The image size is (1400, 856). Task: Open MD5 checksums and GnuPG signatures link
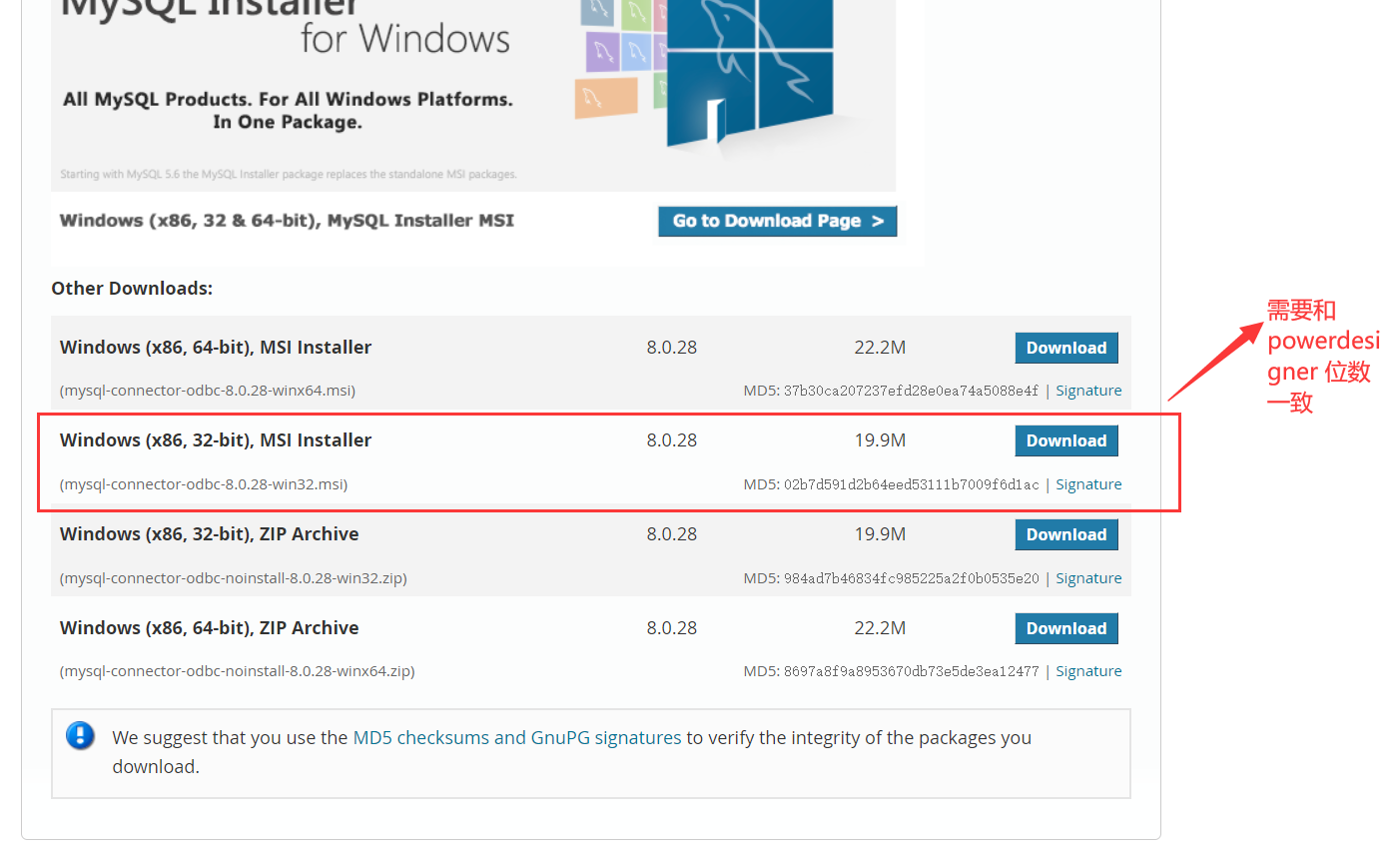[517, 738]
